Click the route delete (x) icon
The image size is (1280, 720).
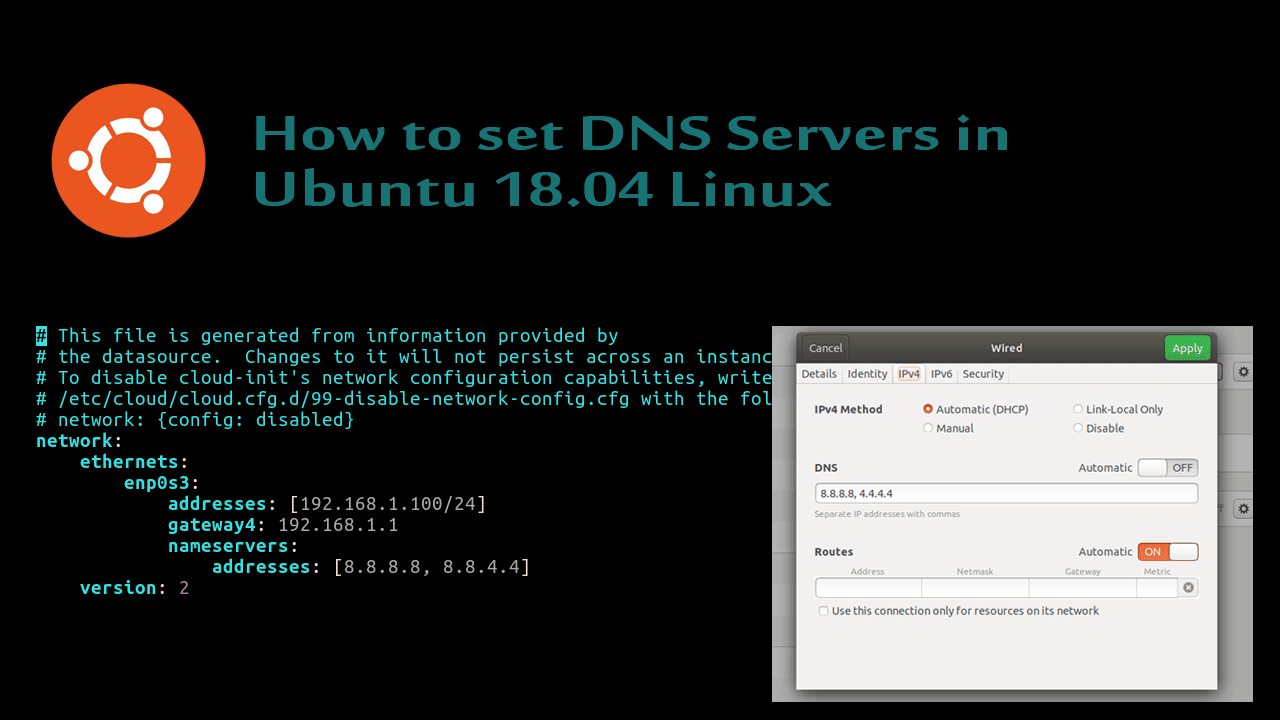[1188, 588]
